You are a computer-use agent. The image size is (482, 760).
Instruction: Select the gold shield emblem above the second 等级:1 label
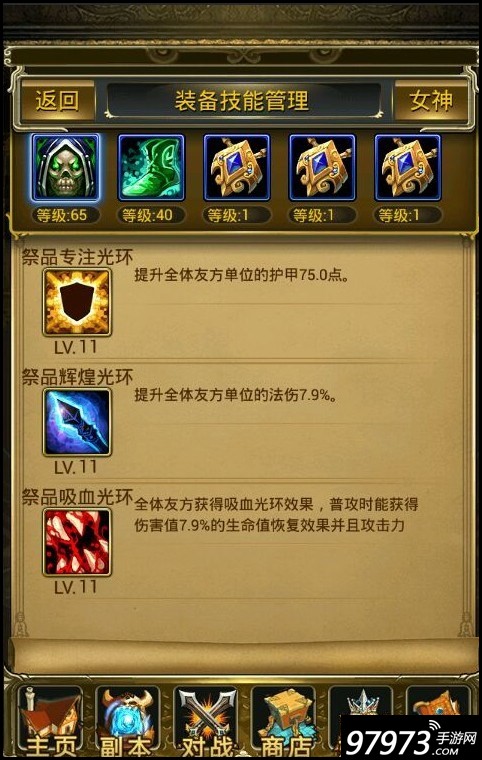coord(322,168)
